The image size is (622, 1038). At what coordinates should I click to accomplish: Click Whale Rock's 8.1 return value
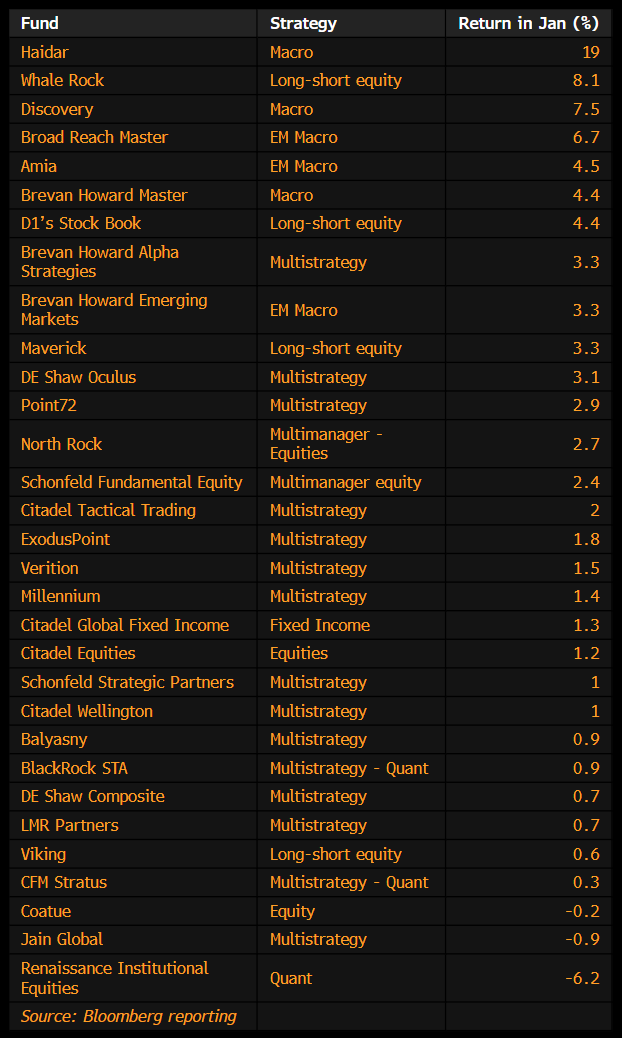click(586, 80)
